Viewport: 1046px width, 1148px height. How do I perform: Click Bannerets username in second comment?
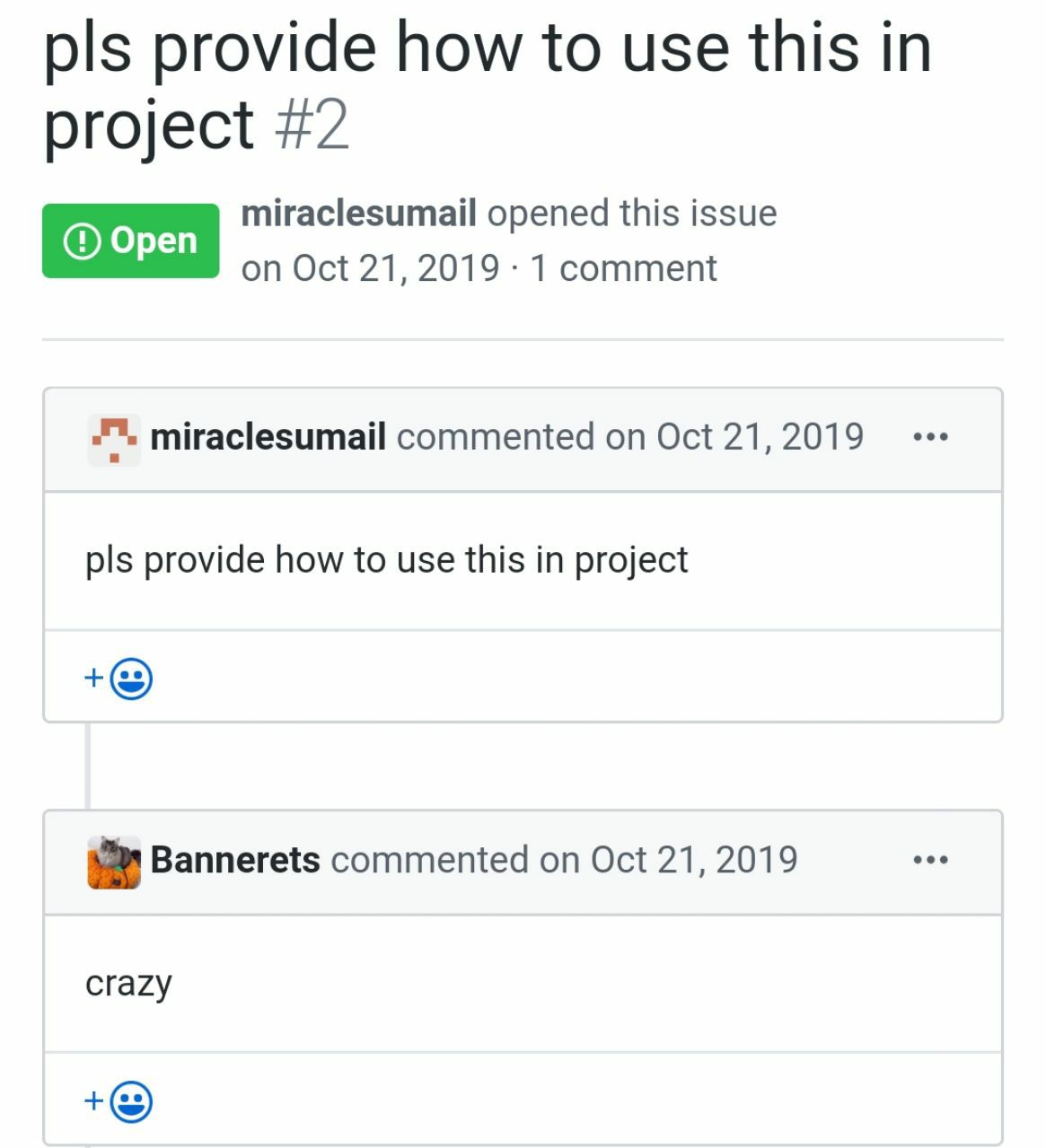coord(235,860)
